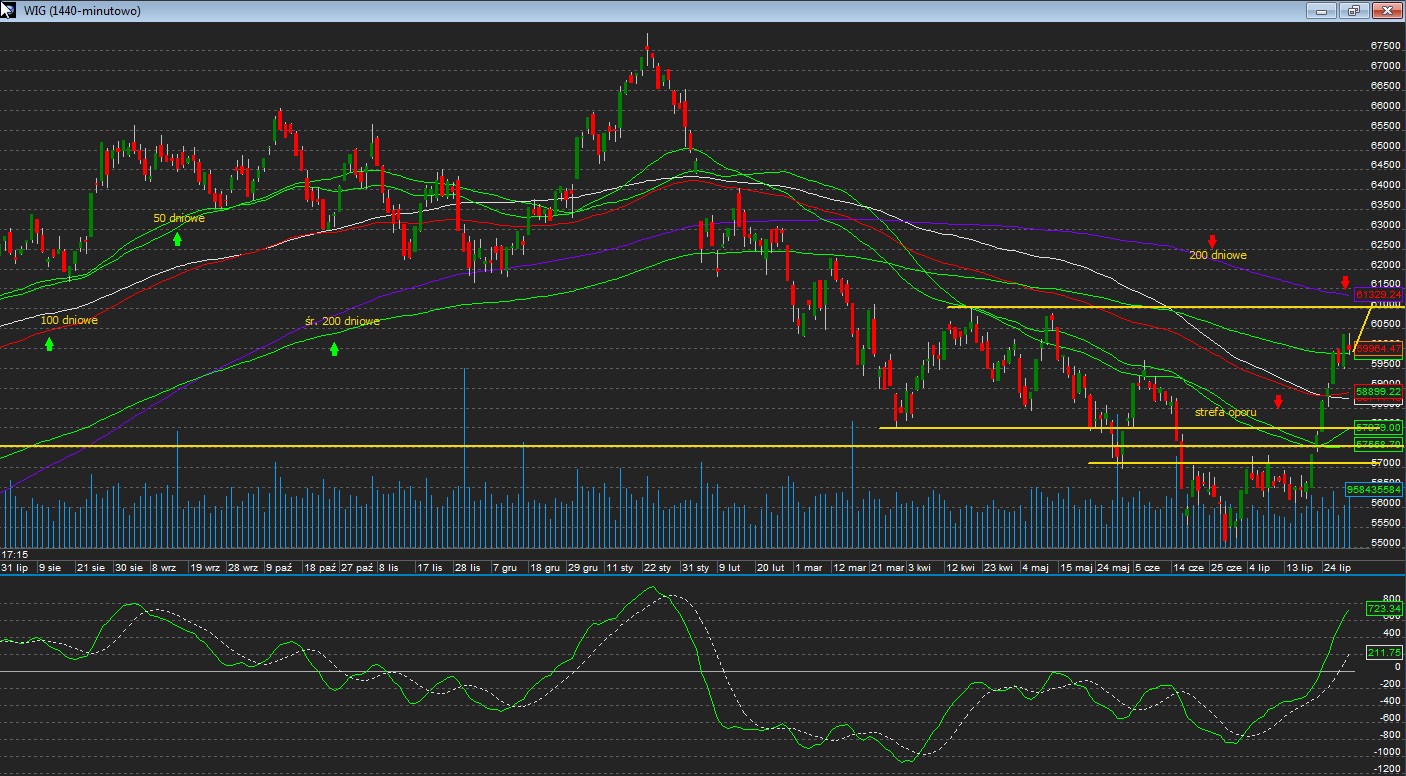Viewport: 1406px width, 776px height.
Task: Select the "śr. 200 dniowe" annotation
Action: pyautogui.click(x=342, y=321)
